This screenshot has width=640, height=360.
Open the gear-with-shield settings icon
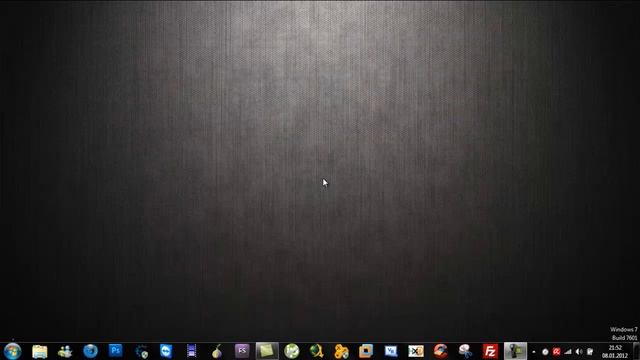pos(141,351)
